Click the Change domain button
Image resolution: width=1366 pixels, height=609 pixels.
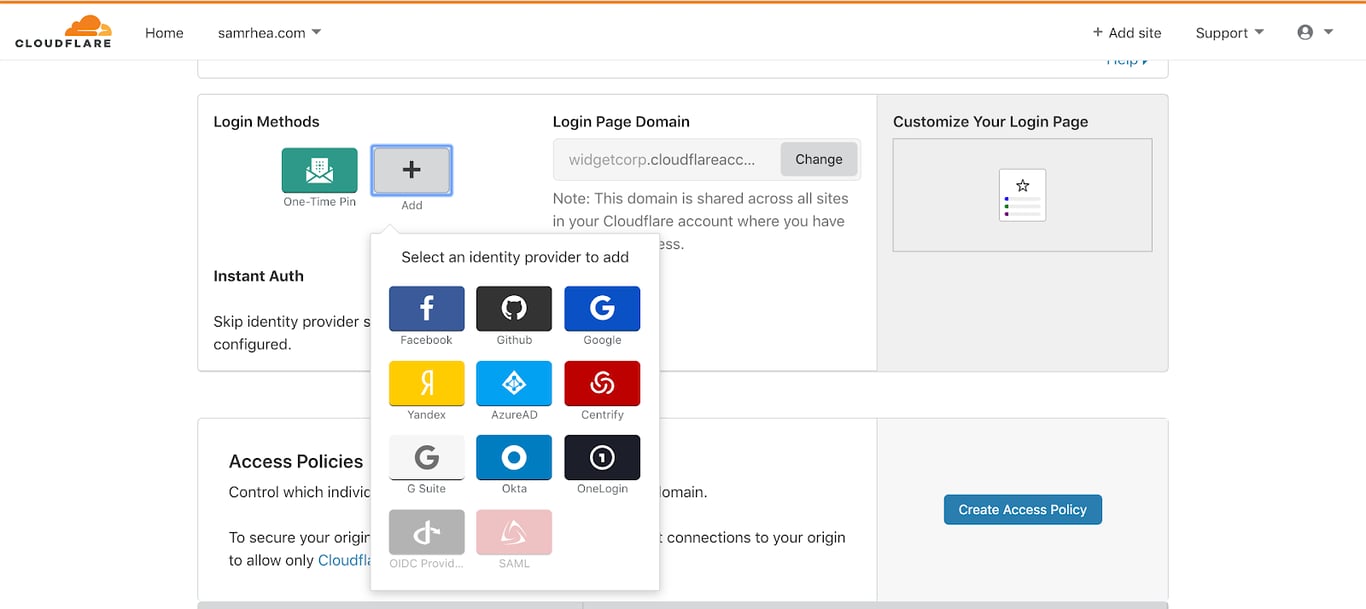click(x=819, y=159)
